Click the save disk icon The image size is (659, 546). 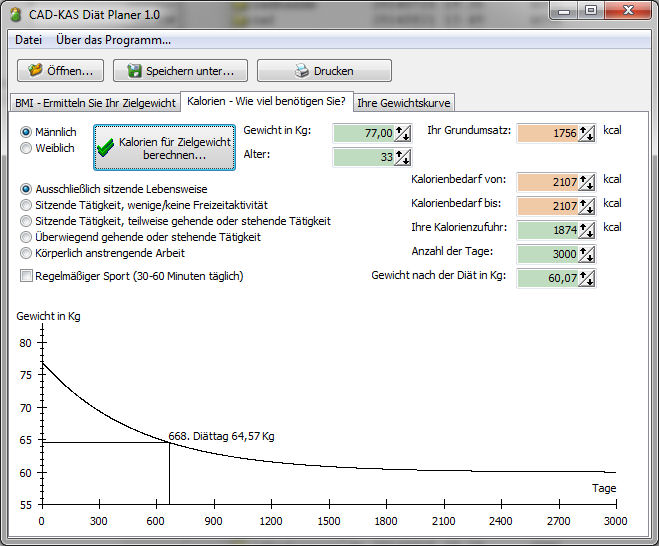coord(133,71)
